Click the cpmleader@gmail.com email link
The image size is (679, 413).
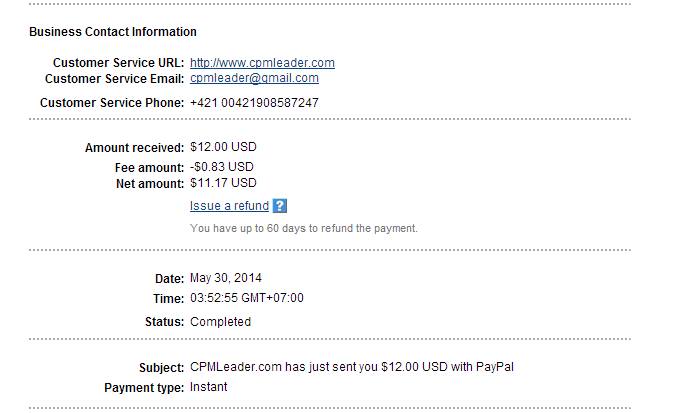[254, 78]
